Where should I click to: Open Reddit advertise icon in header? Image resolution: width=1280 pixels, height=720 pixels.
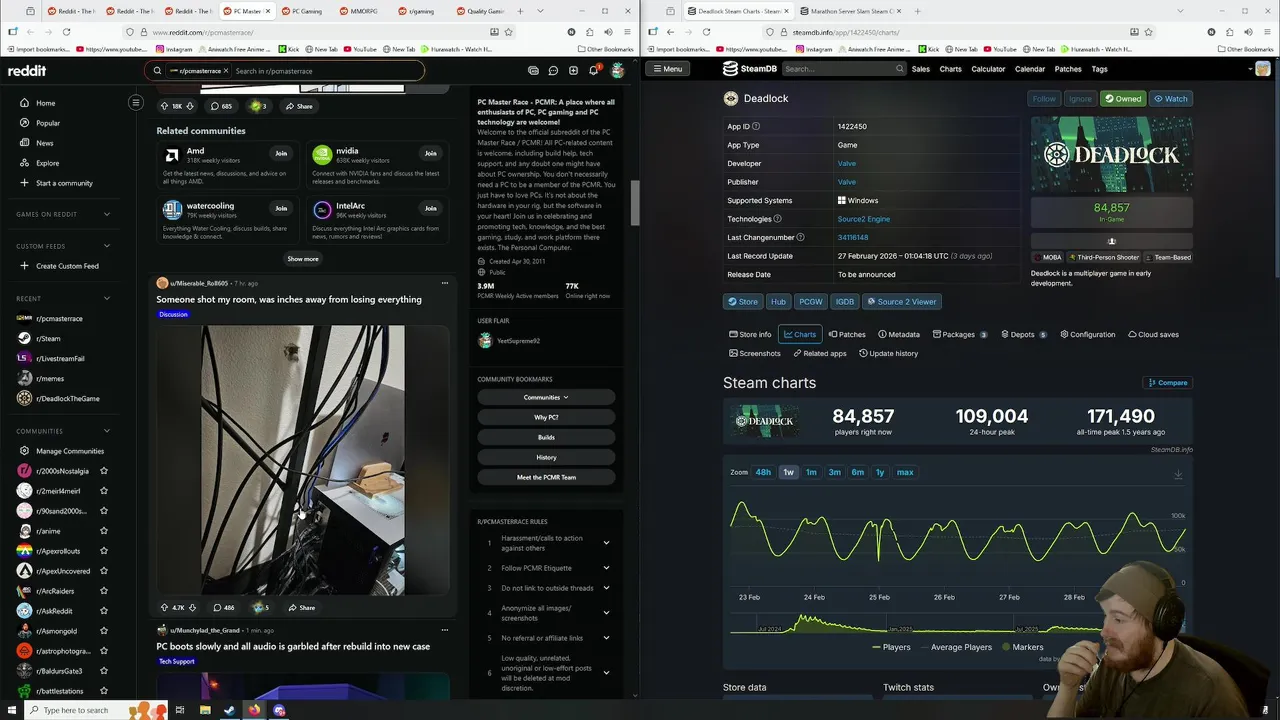(533, 71)
